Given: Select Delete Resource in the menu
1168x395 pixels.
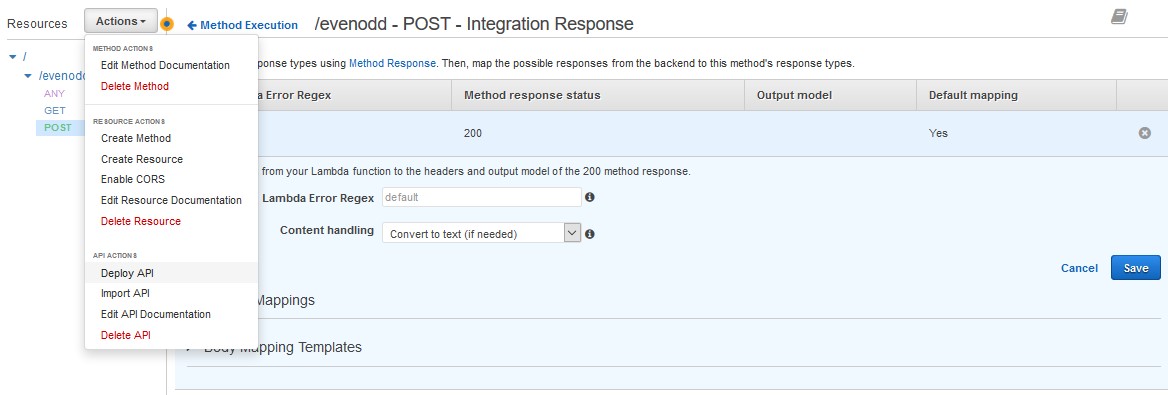Looking at the screenshot, I should pyautogui.click(x=141, y=221).
